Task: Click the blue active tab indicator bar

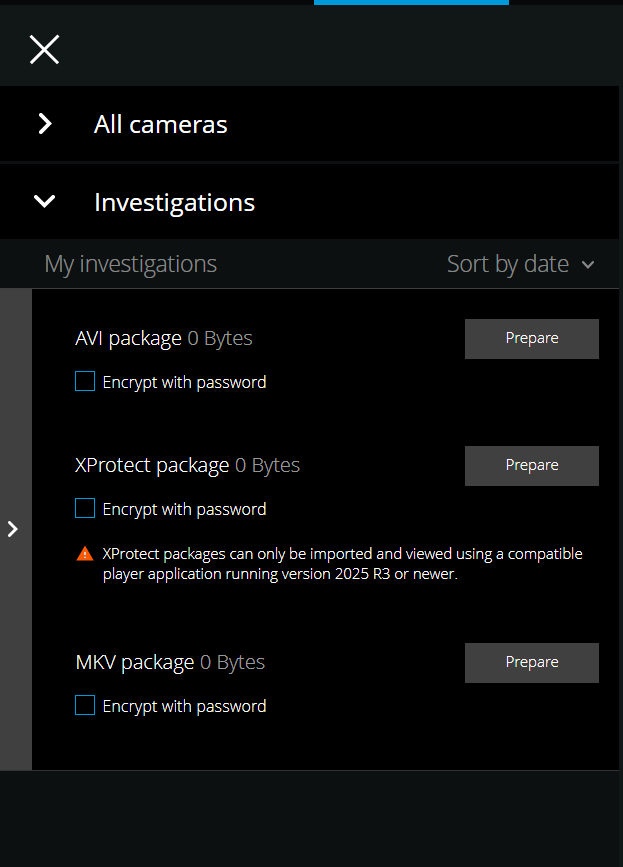Action: pyautogui.click(x=411, y=2)
